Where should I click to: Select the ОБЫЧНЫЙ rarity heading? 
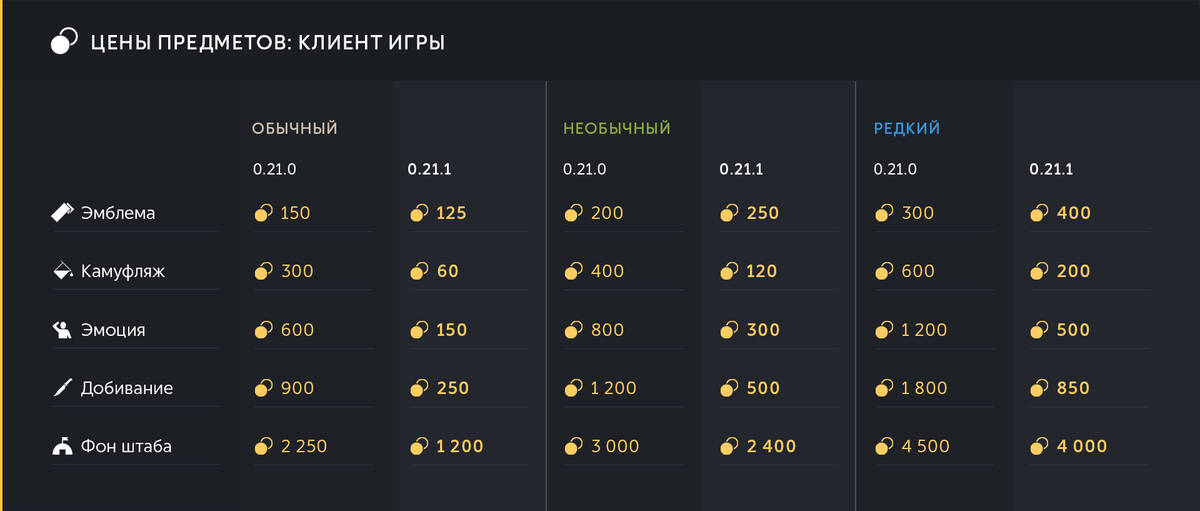(x=294, y=129)
